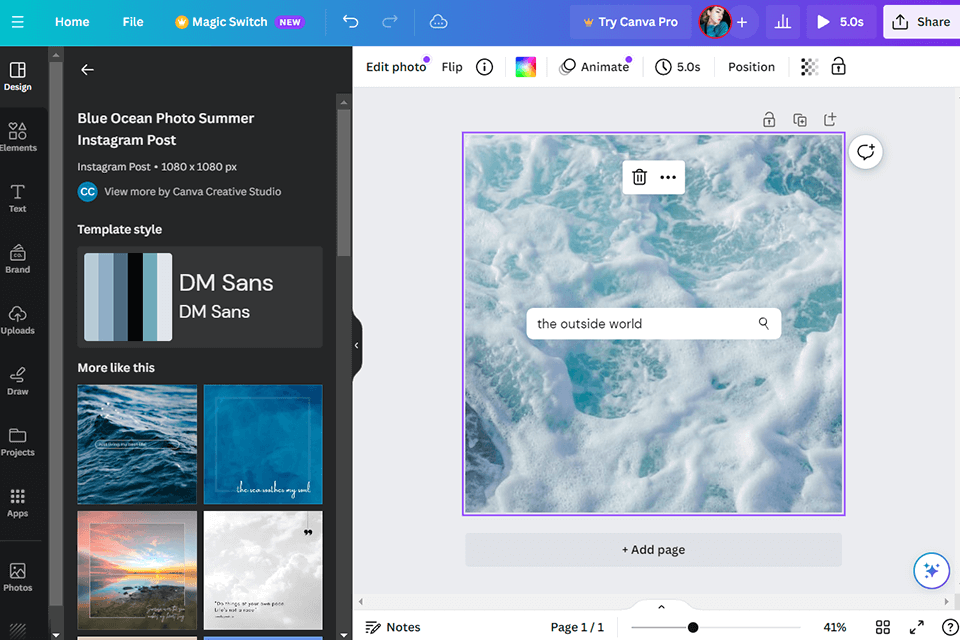
Task: Open Magic Switch
Action: 239,22
